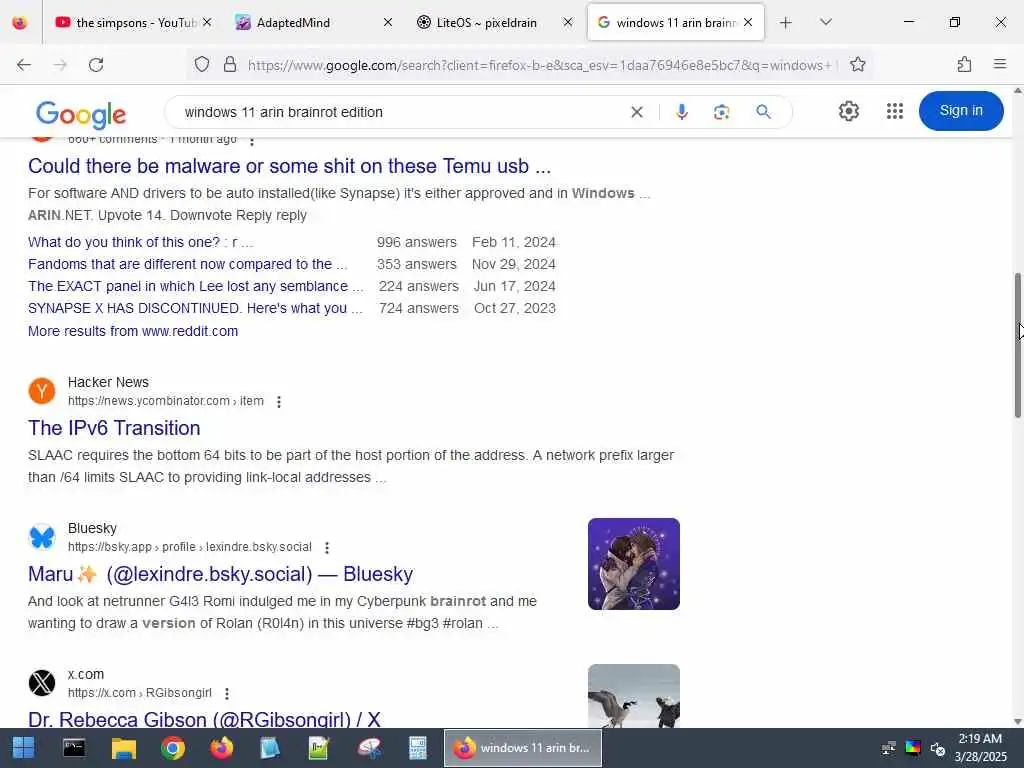Open the calculator taskbar icon

click(417, 748)
